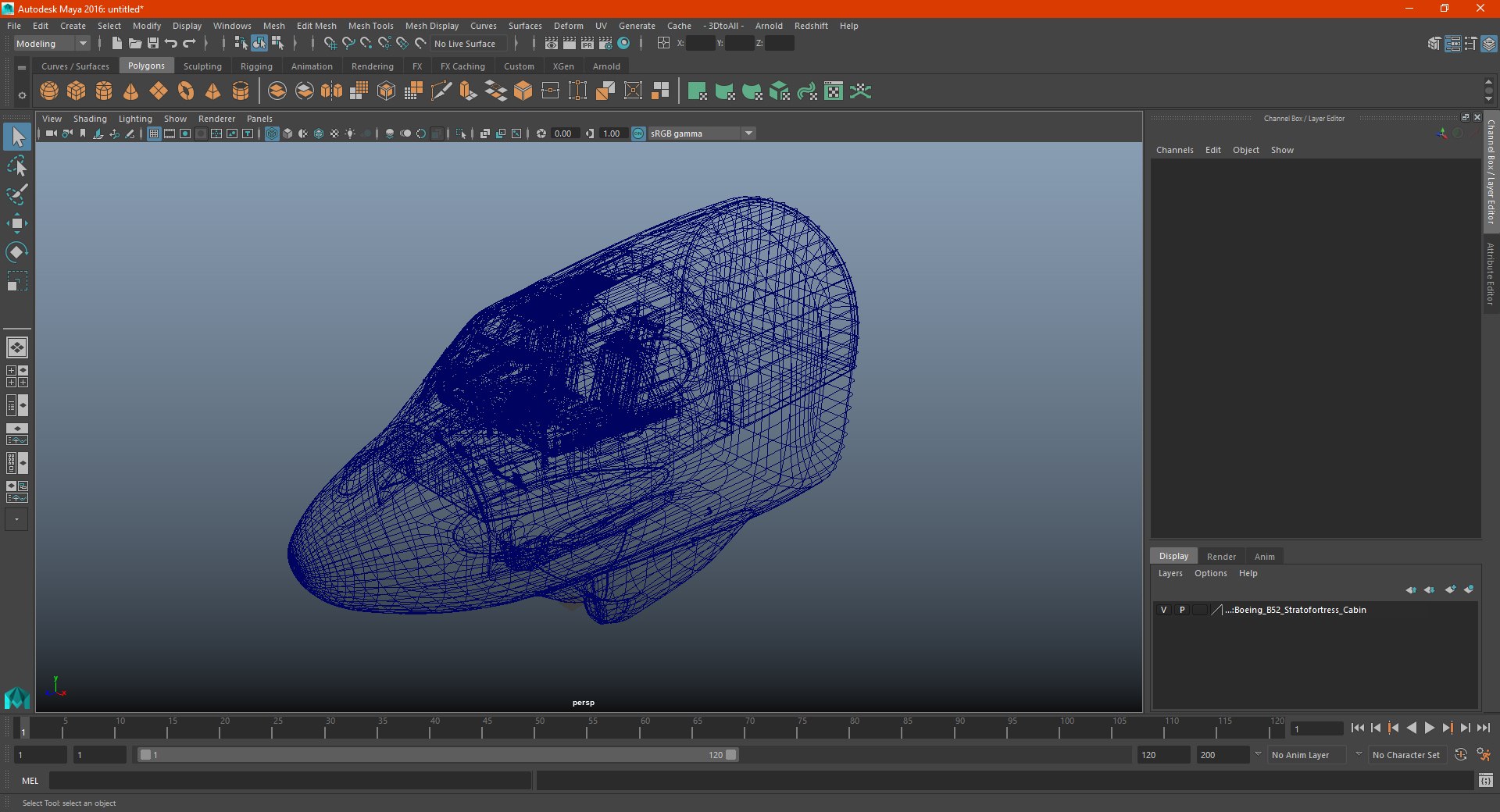
Task: Create a polygon cylinder from the shelf
Action: click(104, 91)
